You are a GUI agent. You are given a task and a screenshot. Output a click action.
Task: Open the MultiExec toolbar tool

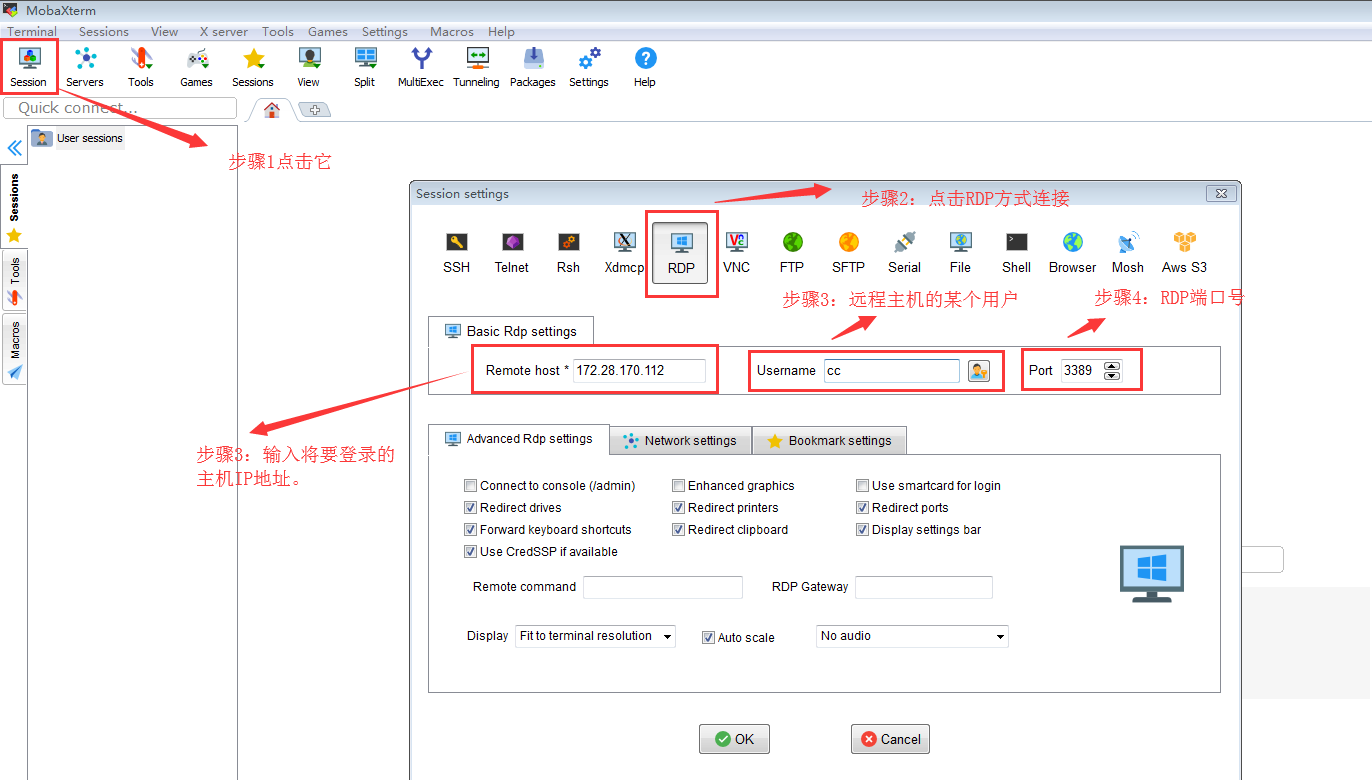point(420,62)
